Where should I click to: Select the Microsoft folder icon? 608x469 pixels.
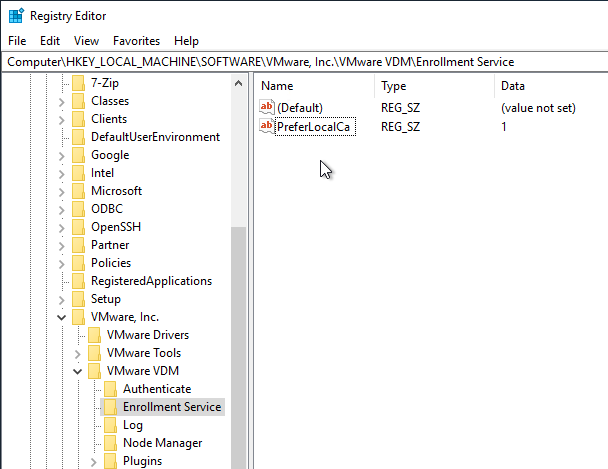coord(78,191)
